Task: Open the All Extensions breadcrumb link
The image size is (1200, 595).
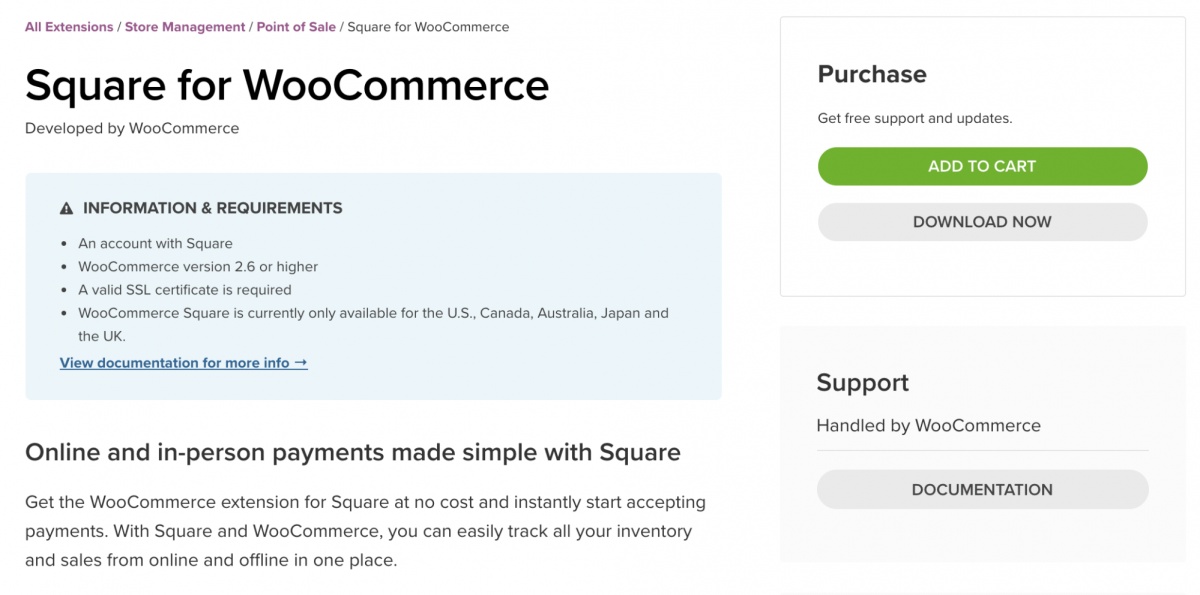Action: pos(69,27)
